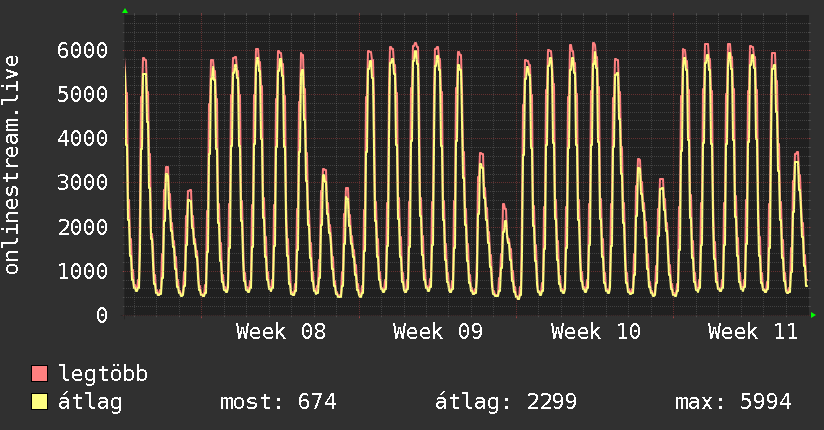Screen dimensions: 824x430
Task: Click the 'max: 5994' maximum value
Action: click(x=733, y=402)
